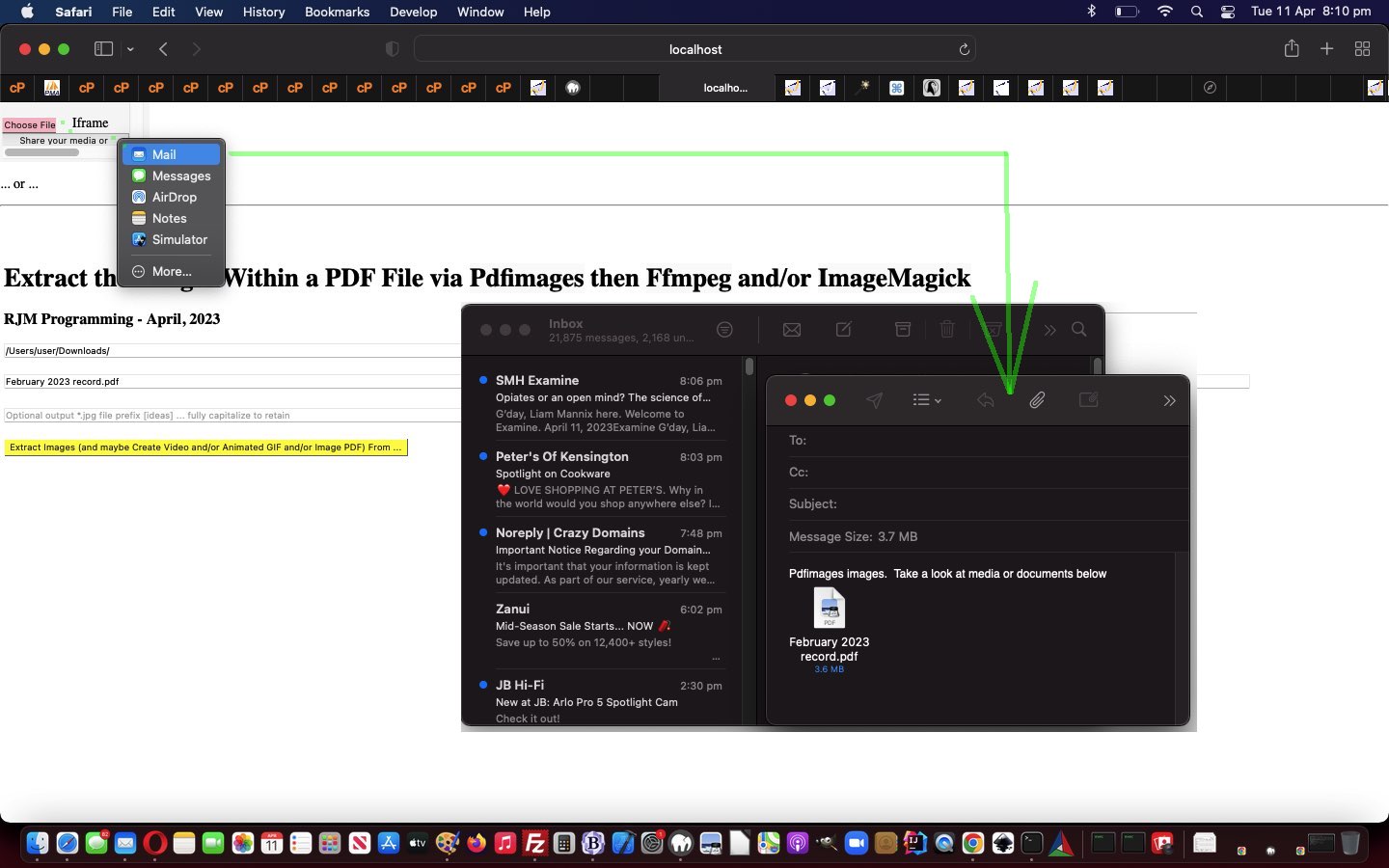This screenshot has width=1389, height=868.
Task: Select AirDrop from the share menu
Action: coord(174,197)
